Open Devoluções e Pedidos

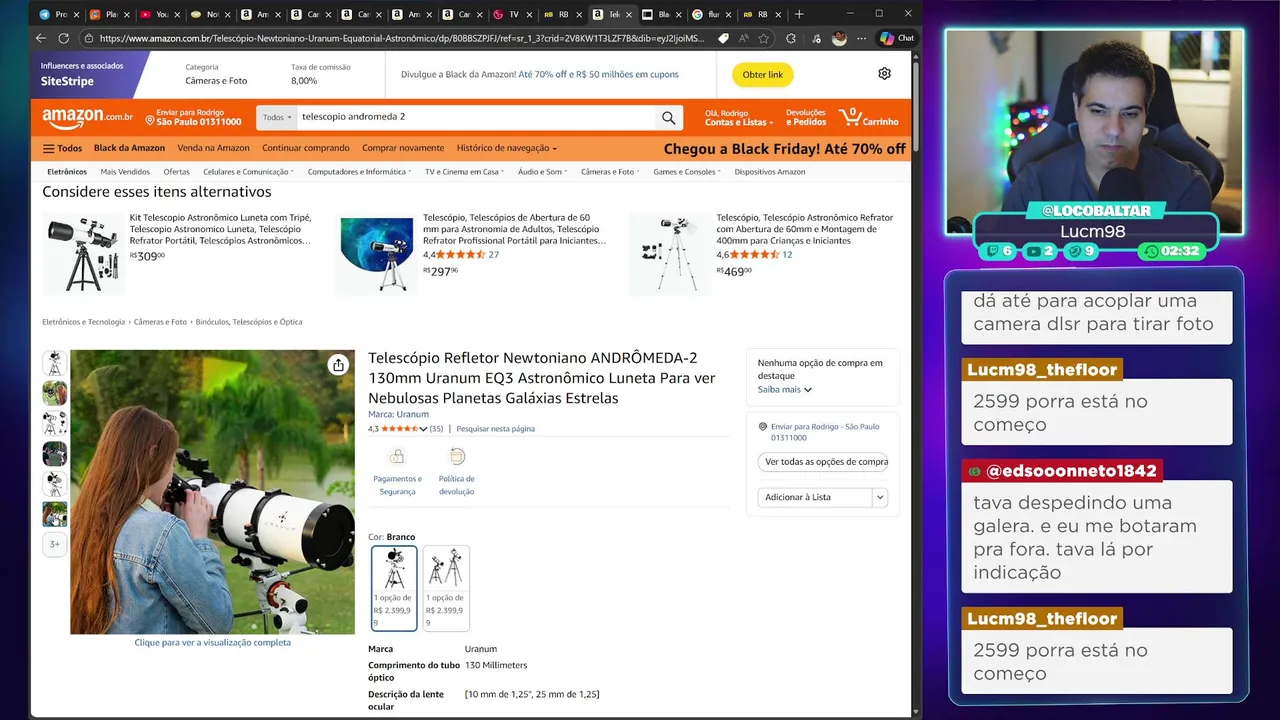[x=806, y=117]
